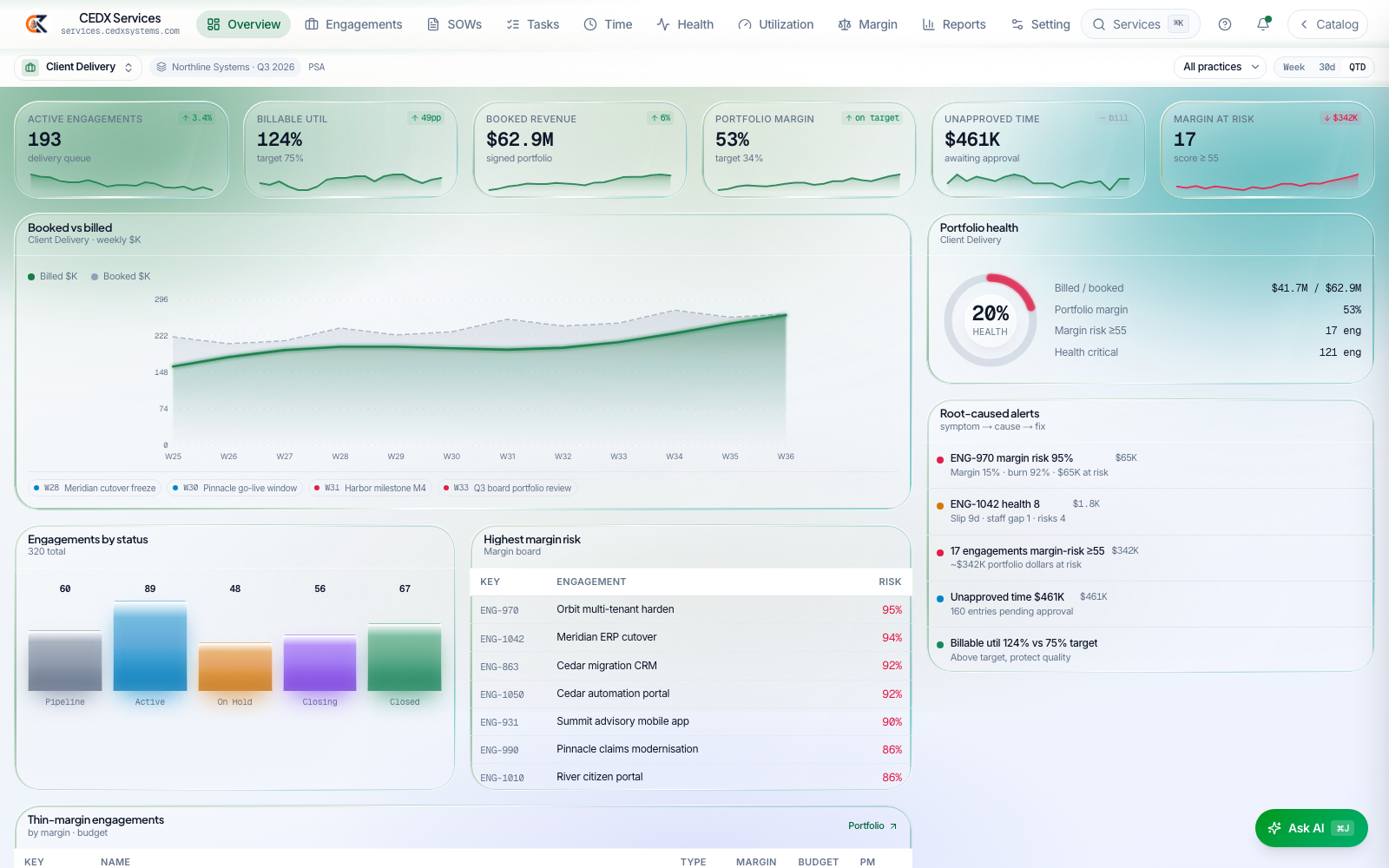
Task: Open the Margin At Risk 17 card
Action: (x=1267, y=150)
